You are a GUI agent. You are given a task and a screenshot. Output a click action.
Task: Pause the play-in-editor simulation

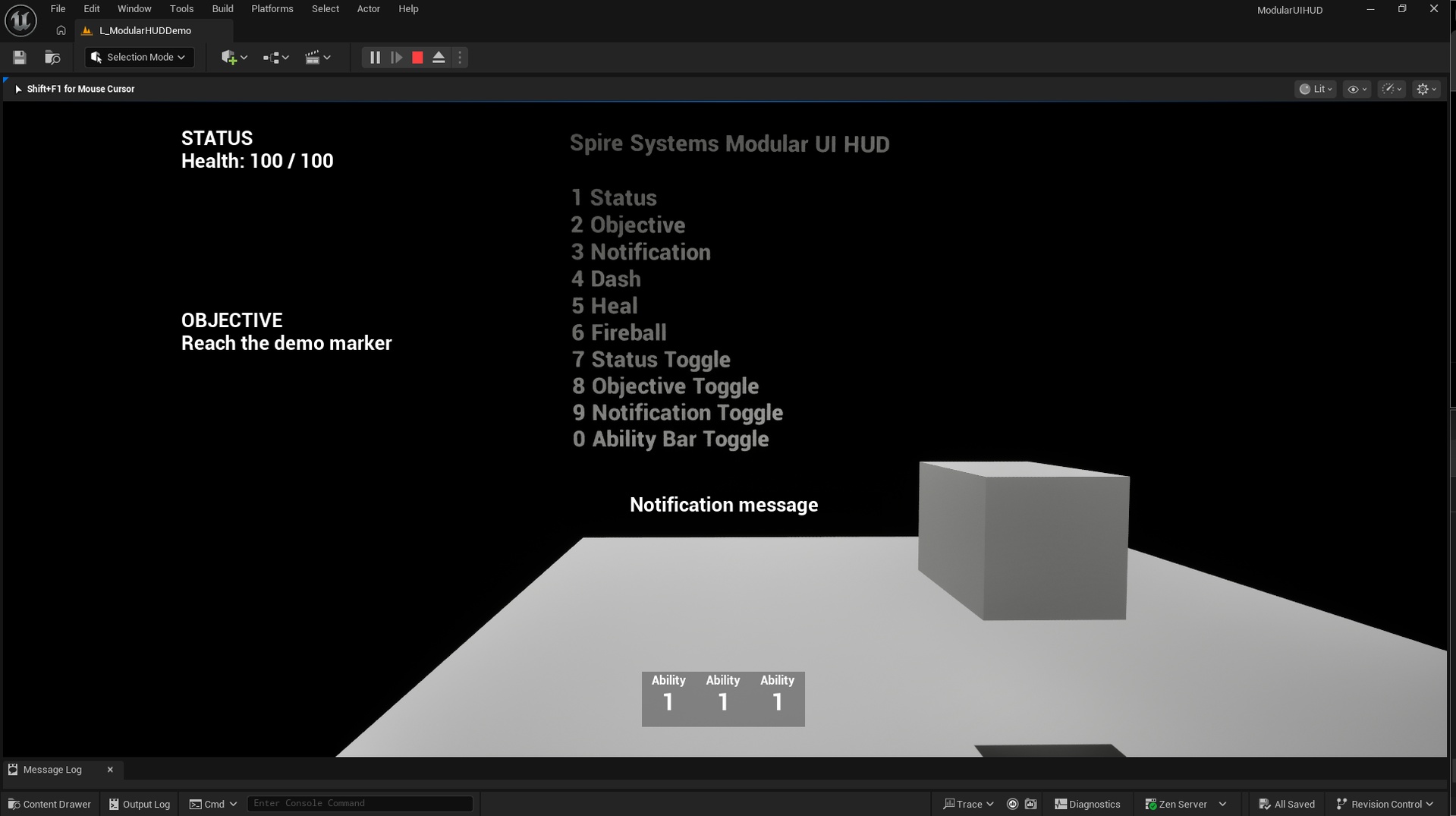pos(375,58)
